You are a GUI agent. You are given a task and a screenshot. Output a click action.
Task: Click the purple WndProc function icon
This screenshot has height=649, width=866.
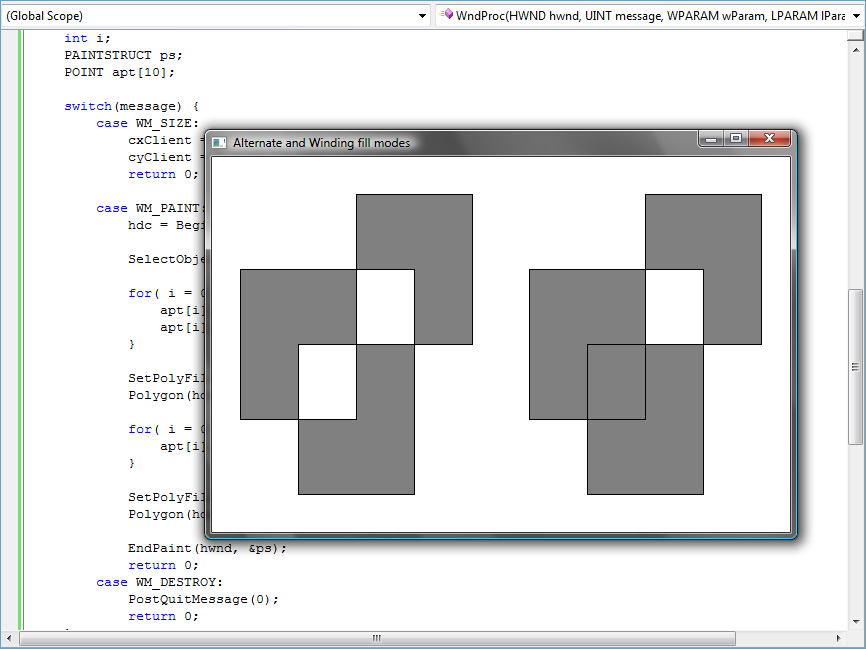click(x=448, y=14)
